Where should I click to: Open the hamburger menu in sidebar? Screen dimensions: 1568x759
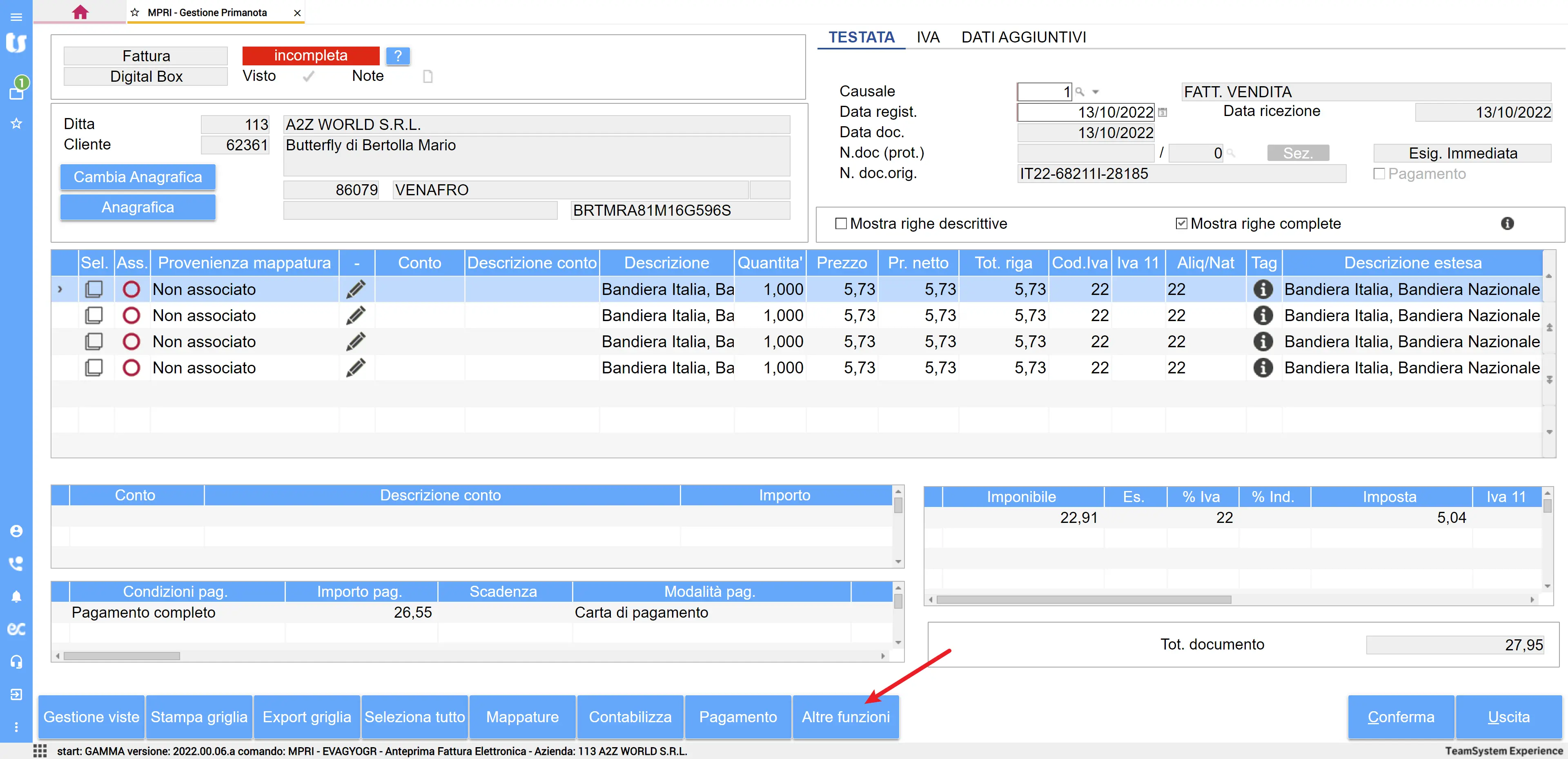click(16, 17)
